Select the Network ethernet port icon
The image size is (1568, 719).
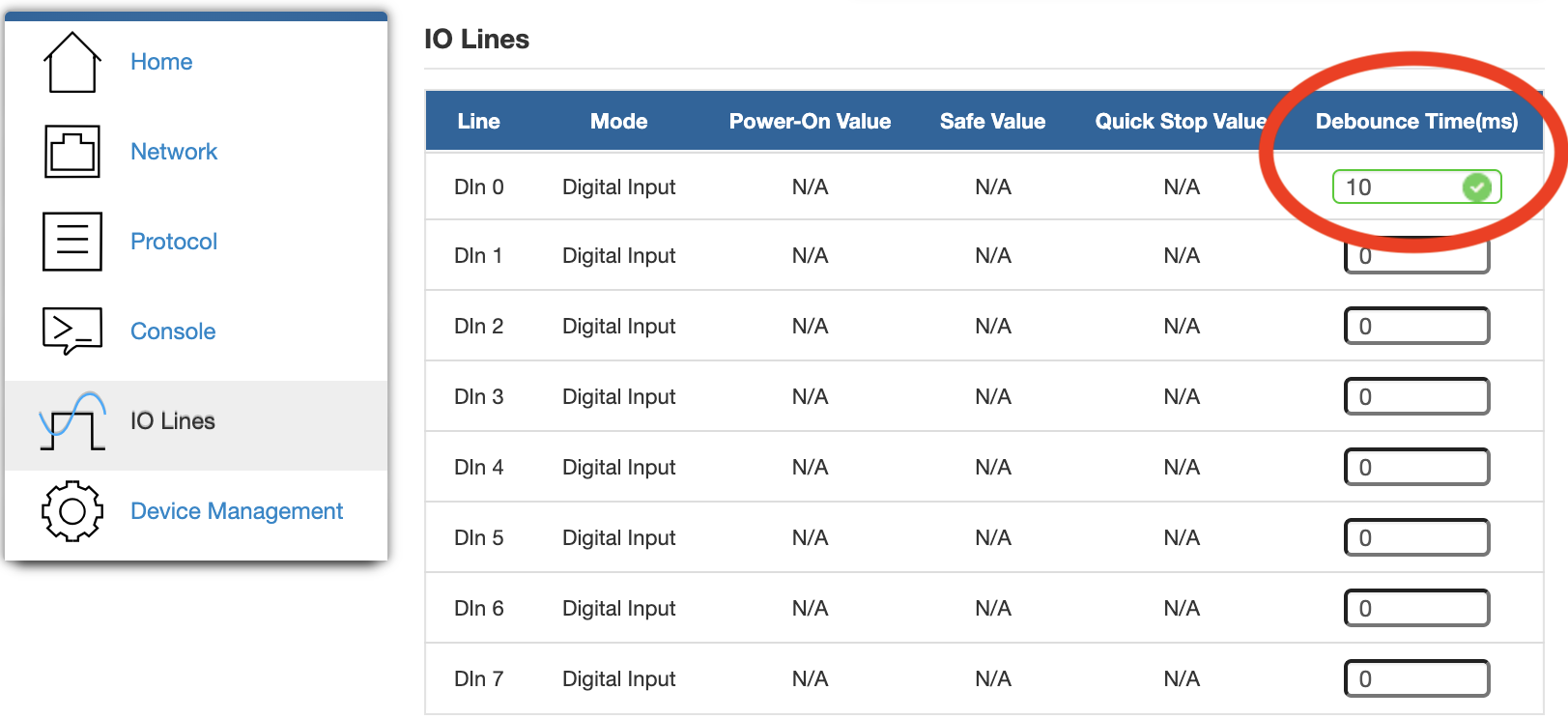71,152
